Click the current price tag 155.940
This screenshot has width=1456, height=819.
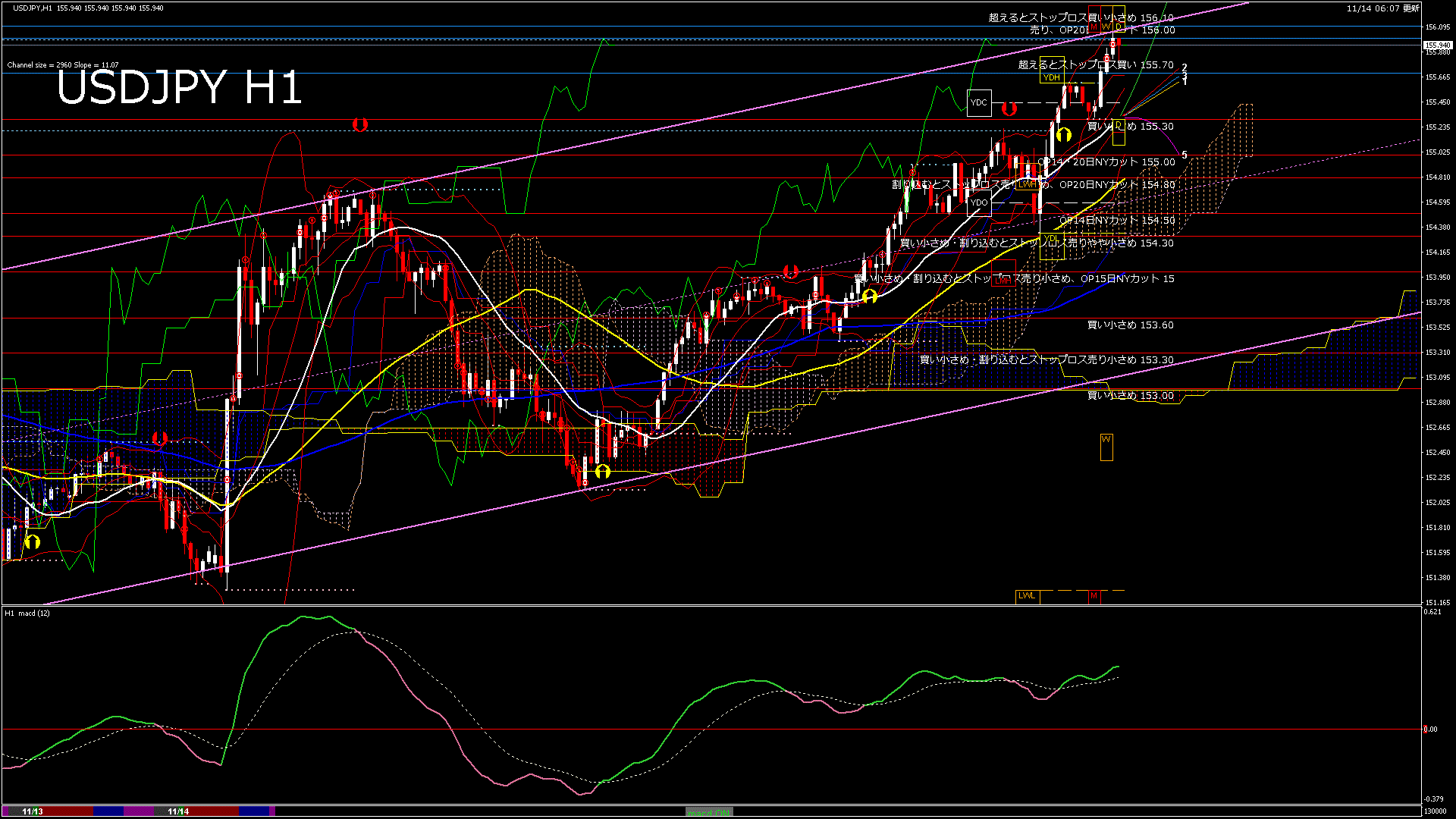[1437, 45]
